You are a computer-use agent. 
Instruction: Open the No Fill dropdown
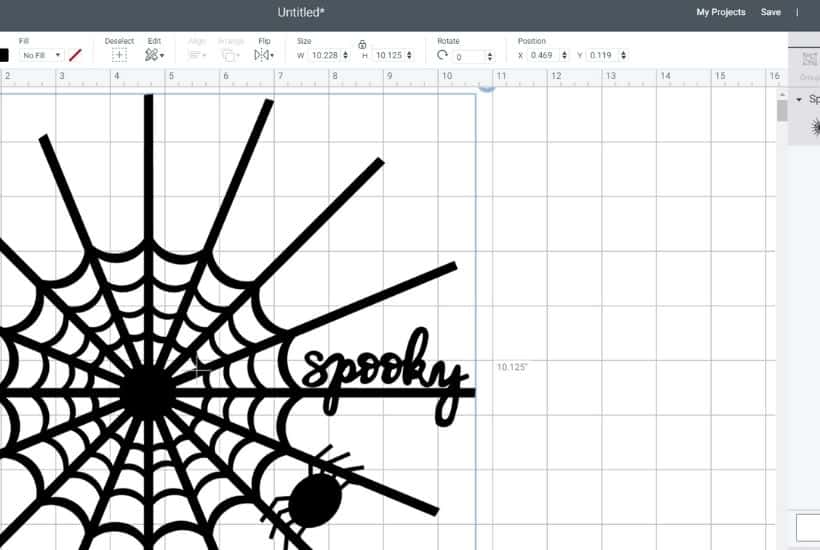(42, 55)
